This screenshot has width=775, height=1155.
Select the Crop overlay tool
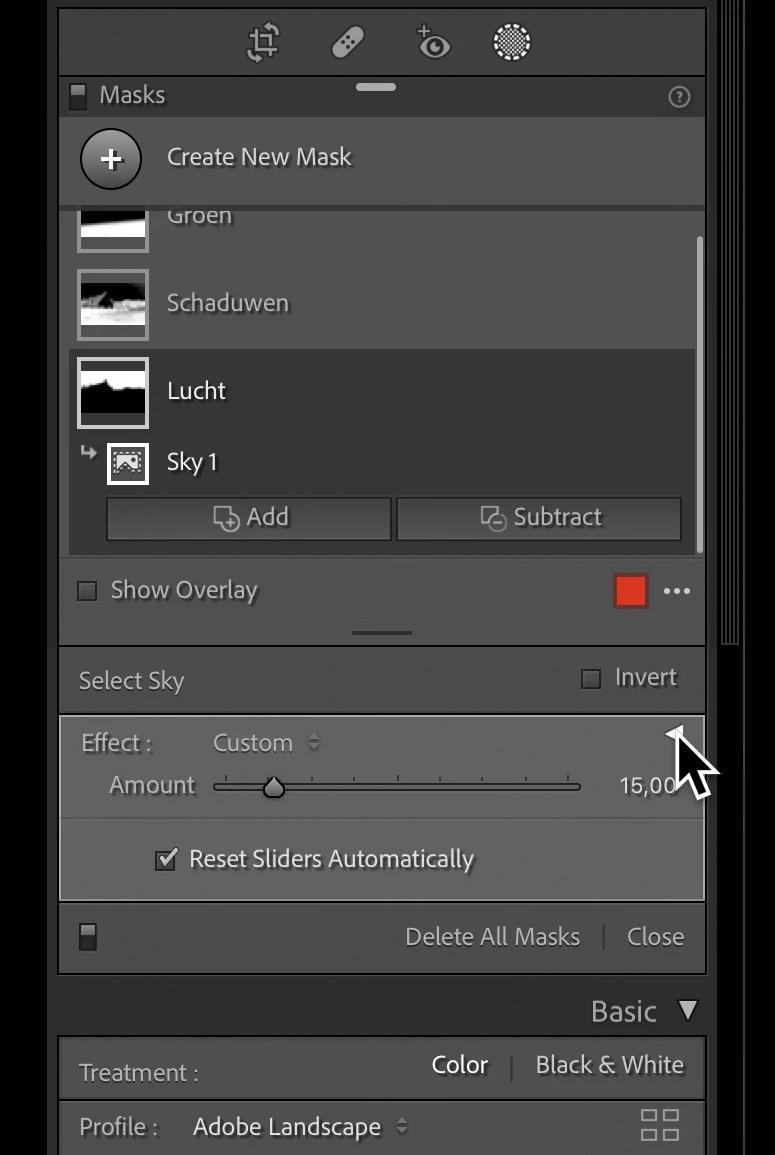tap(263, 42)
